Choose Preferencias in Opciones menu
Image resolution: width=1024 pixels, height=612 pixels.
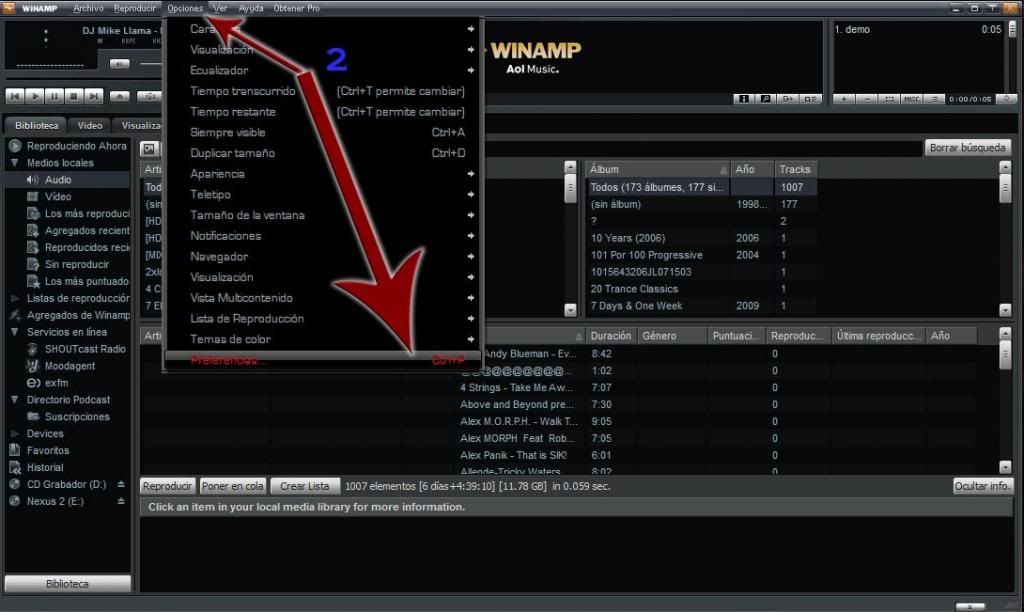(x=325, y=361)
